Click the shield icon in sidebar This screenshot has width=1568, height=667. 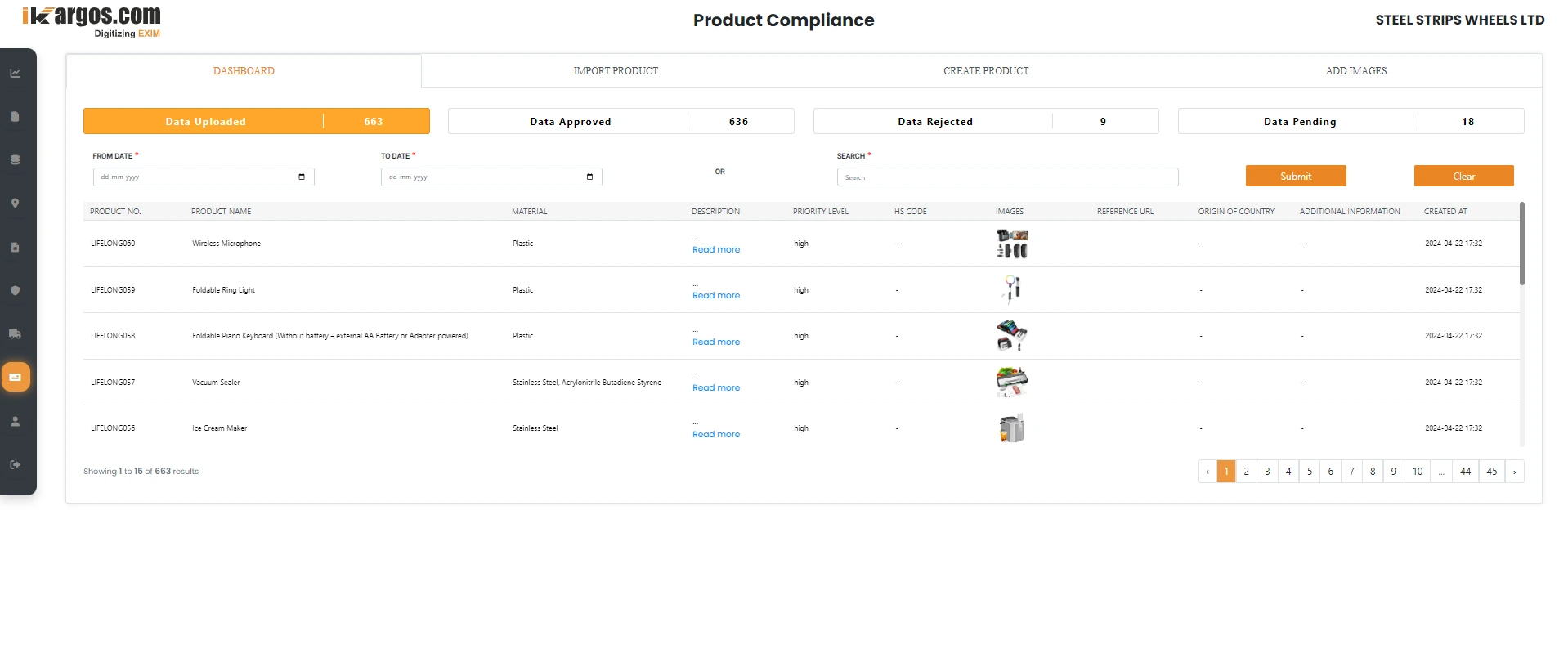(15, 291)
